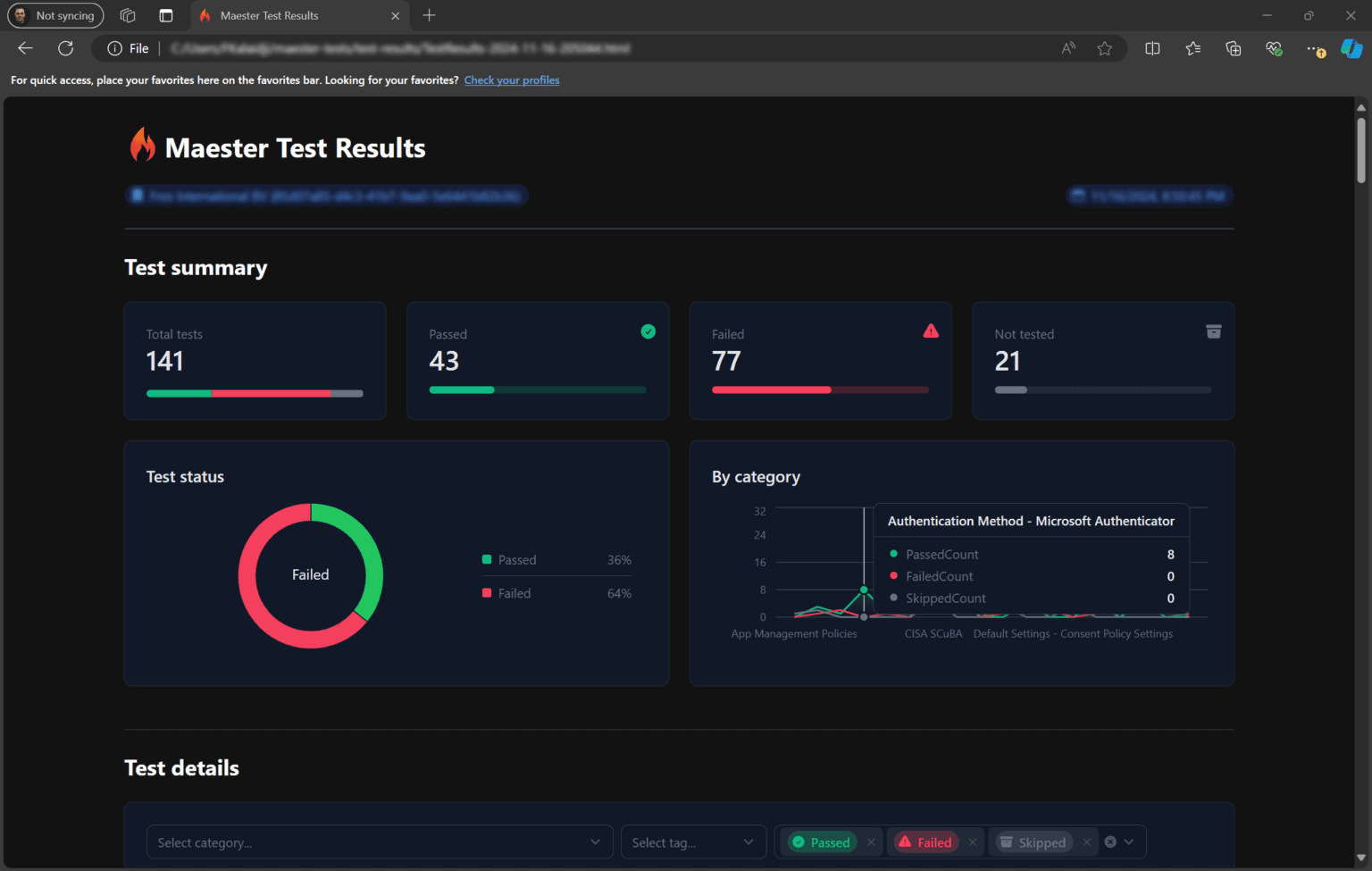Click CISA SCuBA axis label
Image resolution: width=1372 pixels, height=871 pixels.
tap(933, 633)
